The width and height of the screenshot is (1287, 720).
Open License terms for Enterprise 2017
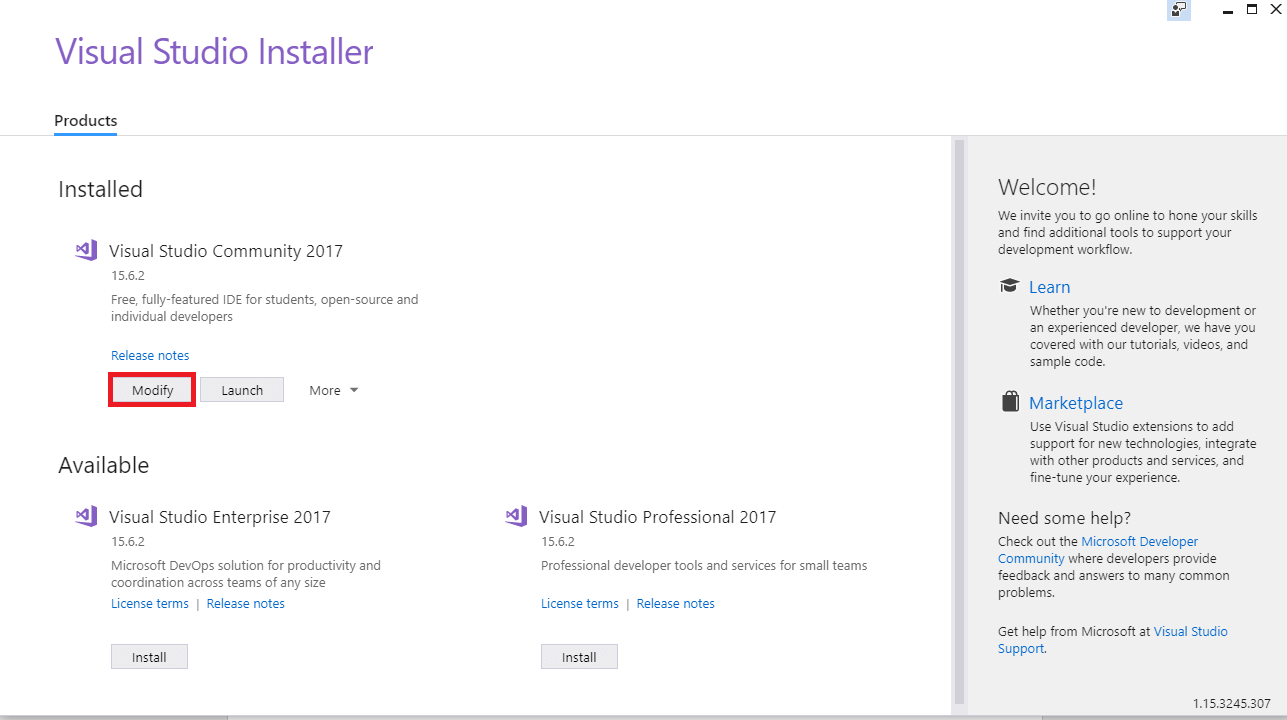(150, 603)
